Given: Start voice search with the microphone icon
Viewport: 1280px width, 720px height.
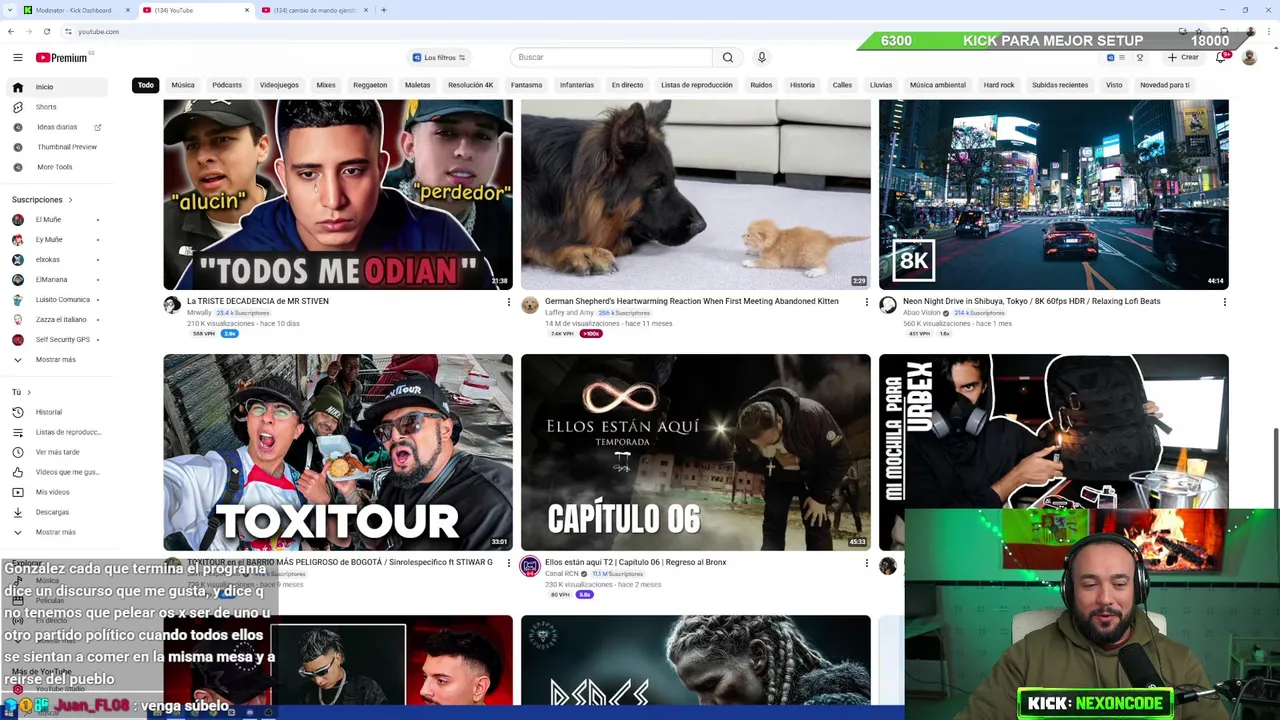Looking at the screenshot, I should coord(761,57).
